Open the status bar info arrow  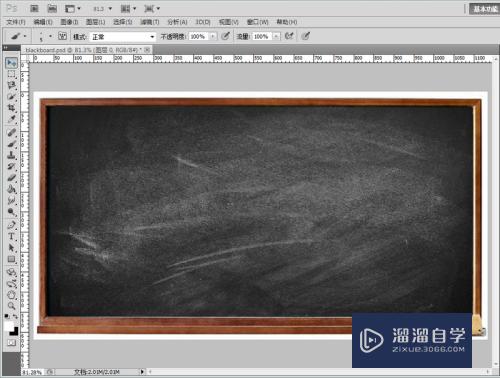[x=142, y=371]
